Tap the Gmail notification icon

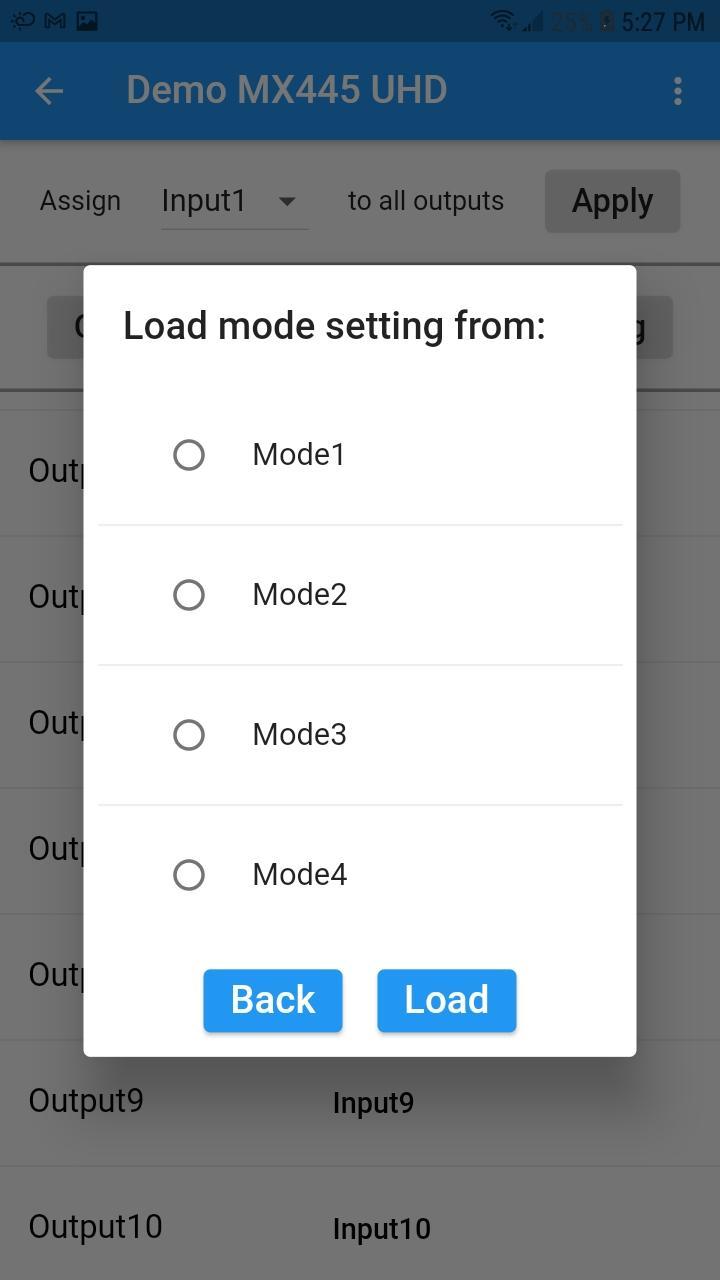pyautogui.click(x=55, y=21)
